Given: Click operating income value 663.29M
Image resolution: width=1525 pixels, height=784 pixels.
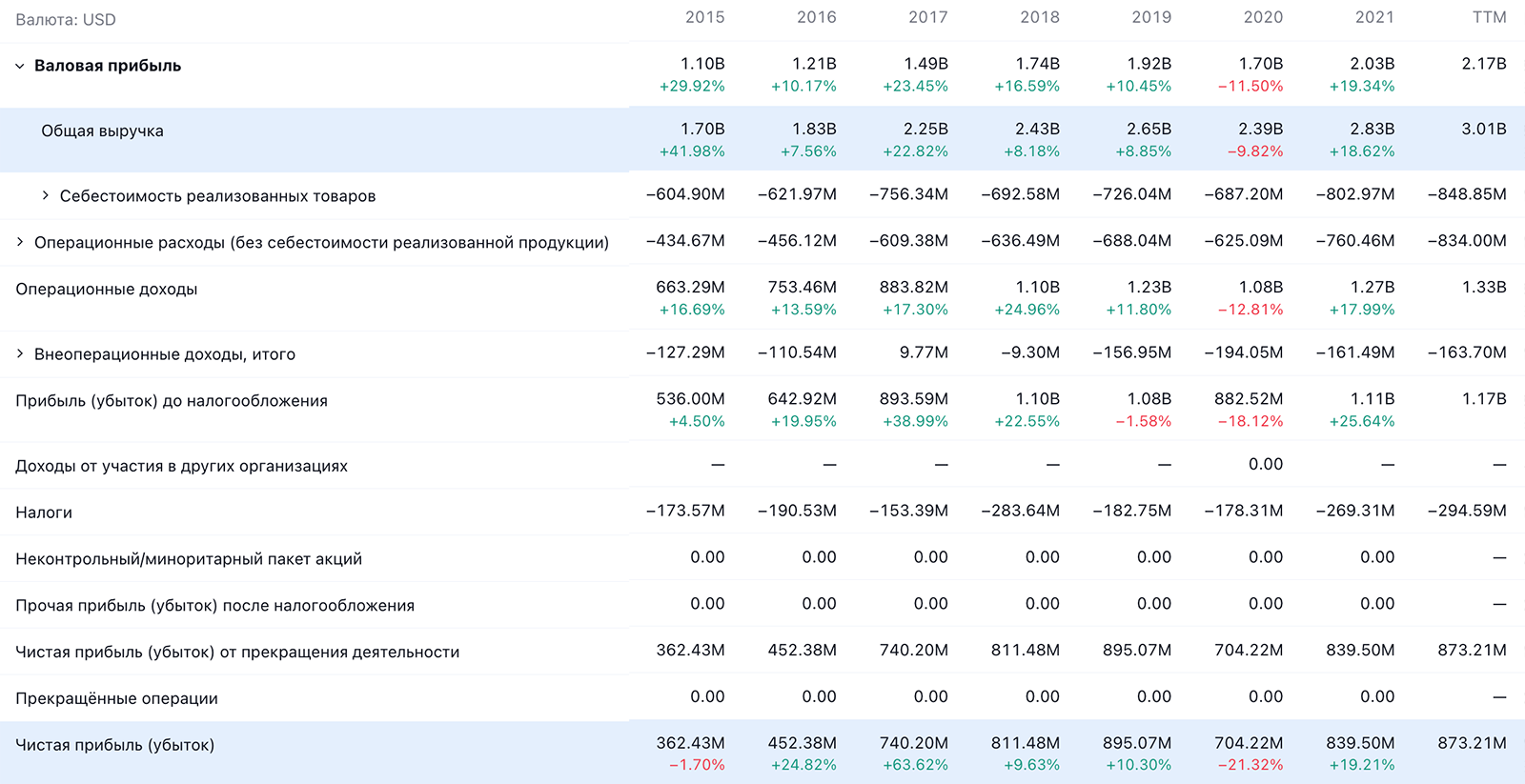Looking at the screenshot, I should pos(690,287).
